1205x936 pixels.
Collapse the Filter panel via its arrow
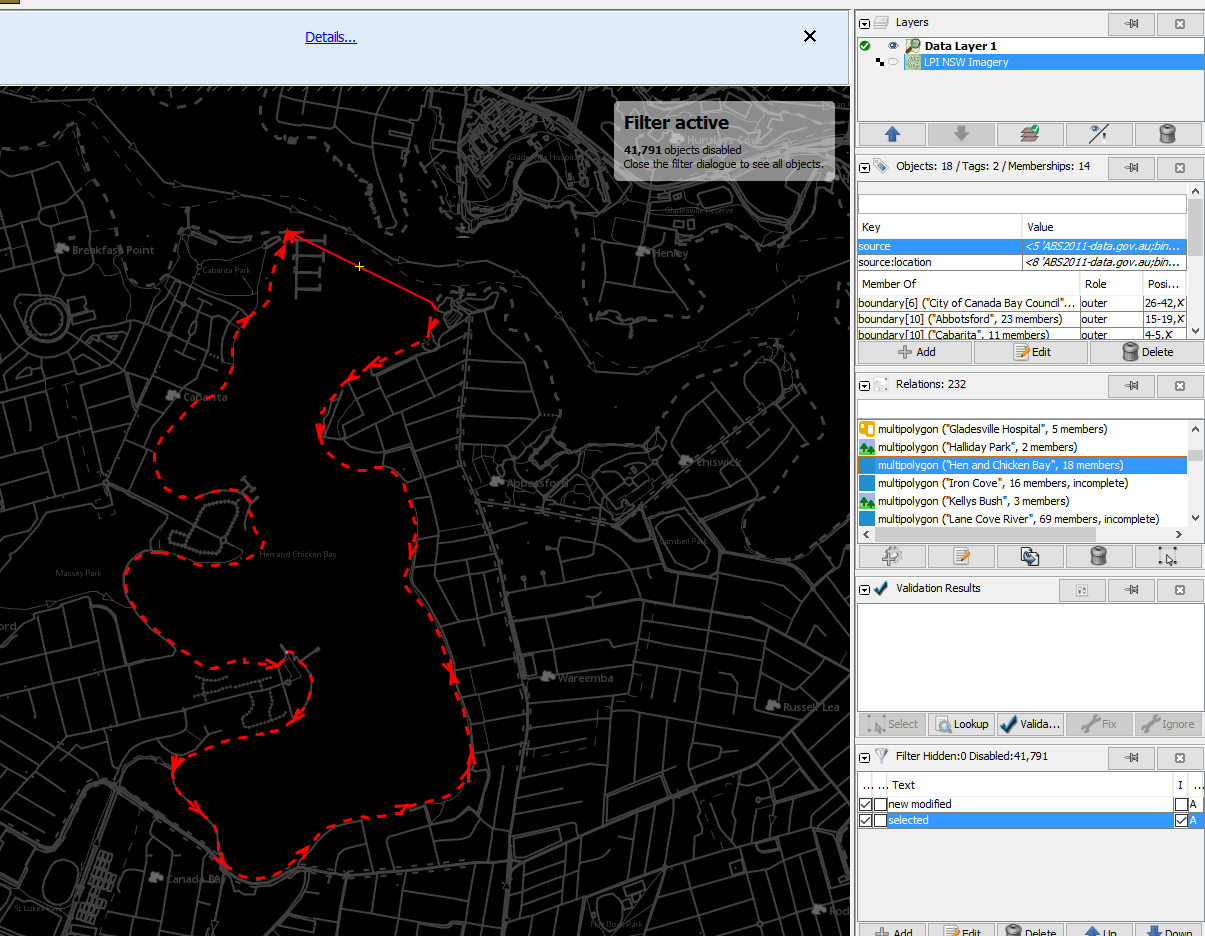click(x=865, y=757)
